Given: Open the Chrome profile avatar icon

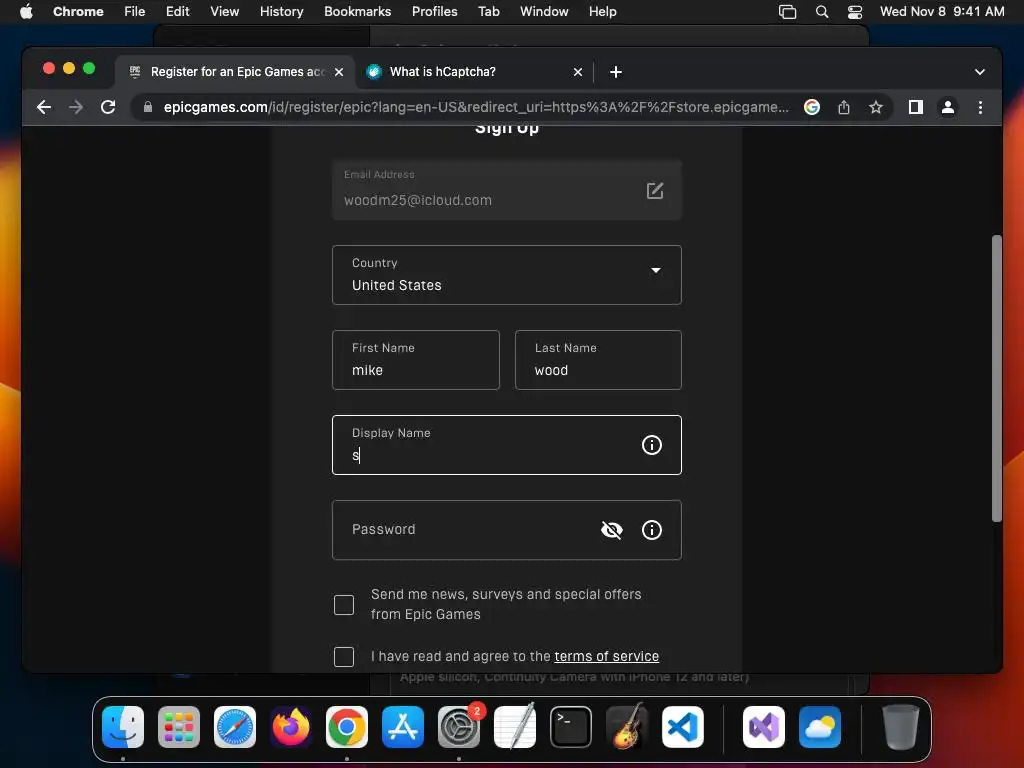Looking at the screenshot, I should tap(948, 107).
